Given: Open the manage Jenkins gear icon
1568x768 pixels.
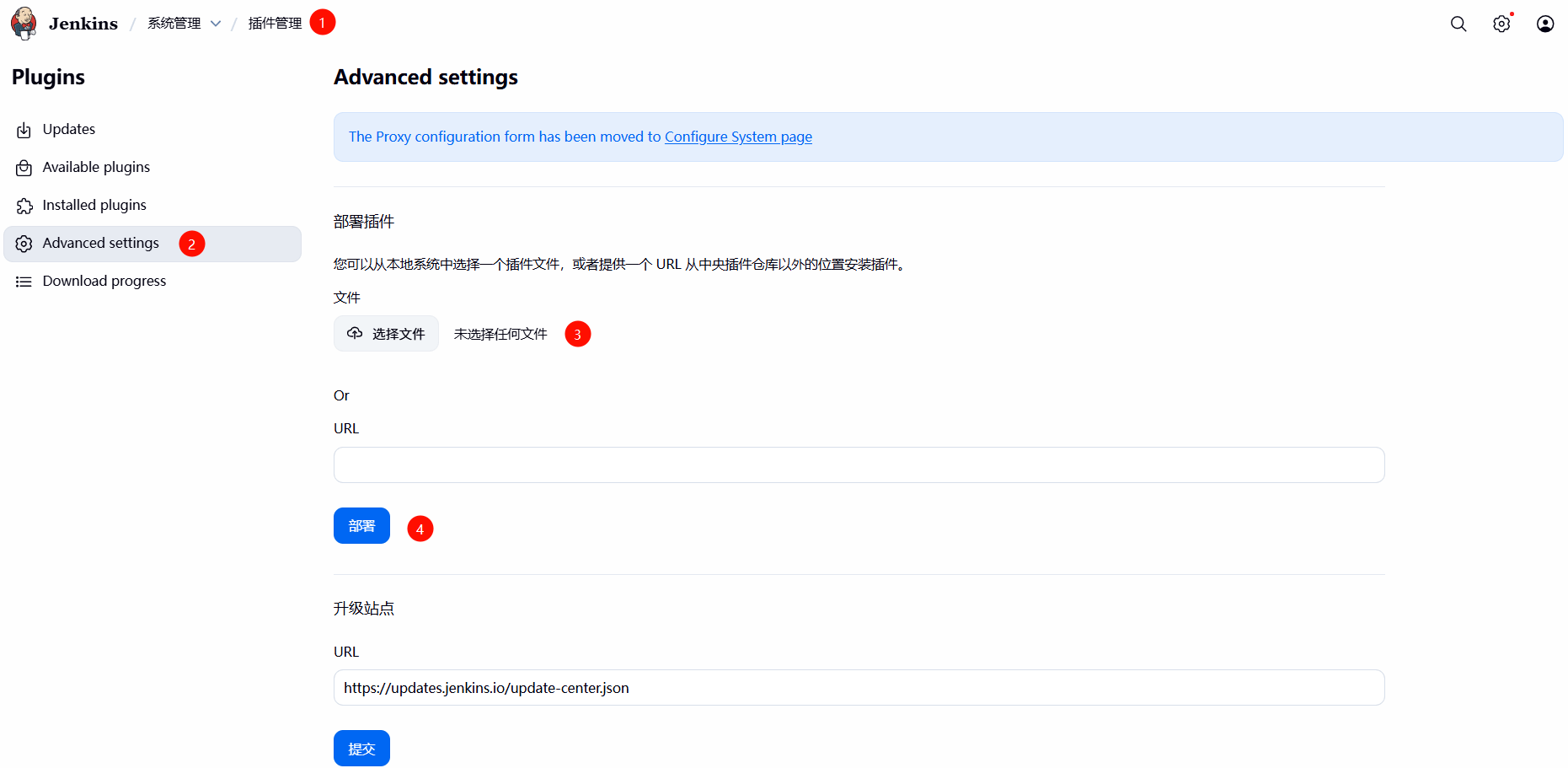Looking at the screenshot, I should (1501, 24).
